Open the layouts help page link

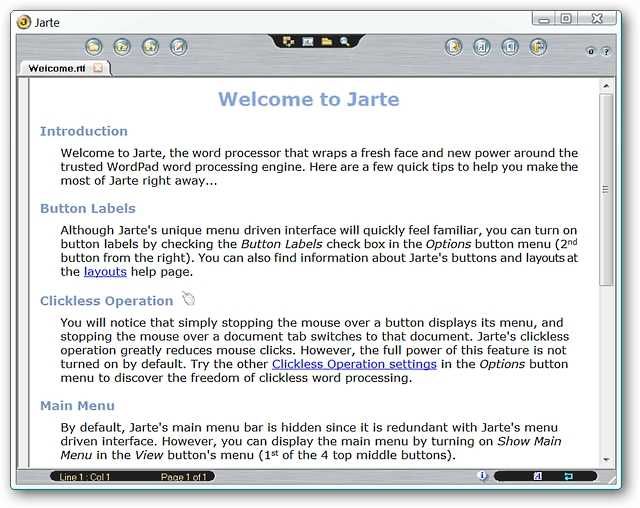tap(105, 272)
